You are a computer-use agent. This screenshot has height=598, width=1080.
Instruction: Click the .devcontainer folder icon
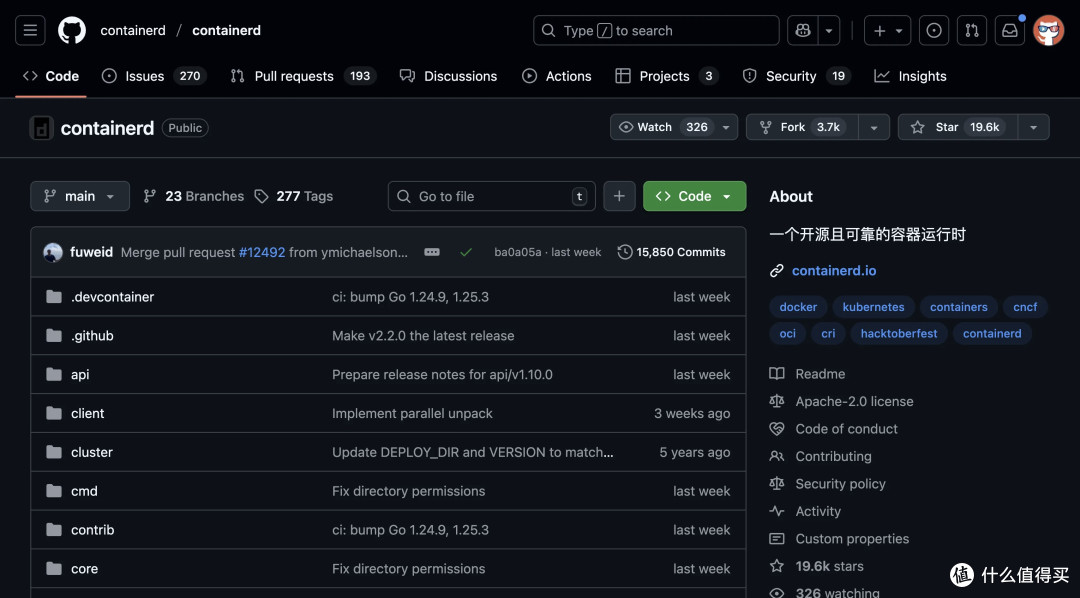click(x=54, y=297)
